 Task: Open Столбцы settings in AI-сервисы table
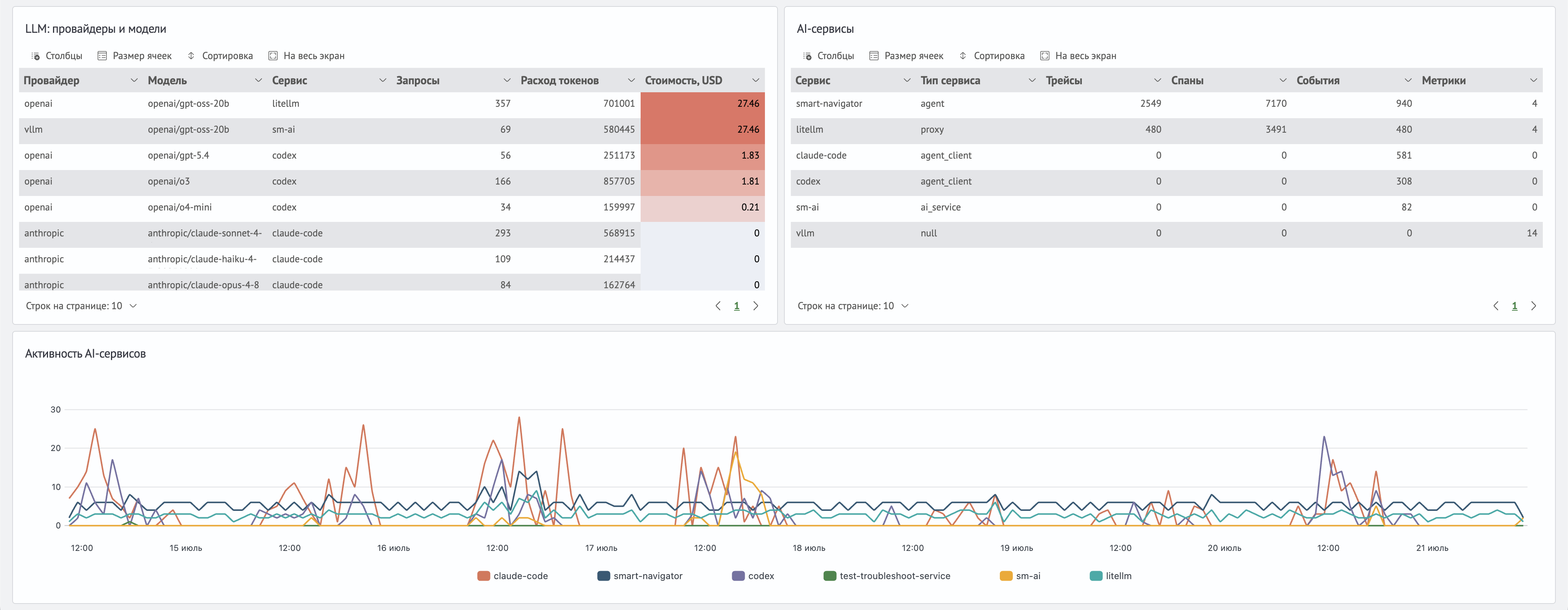click(829, 56)
